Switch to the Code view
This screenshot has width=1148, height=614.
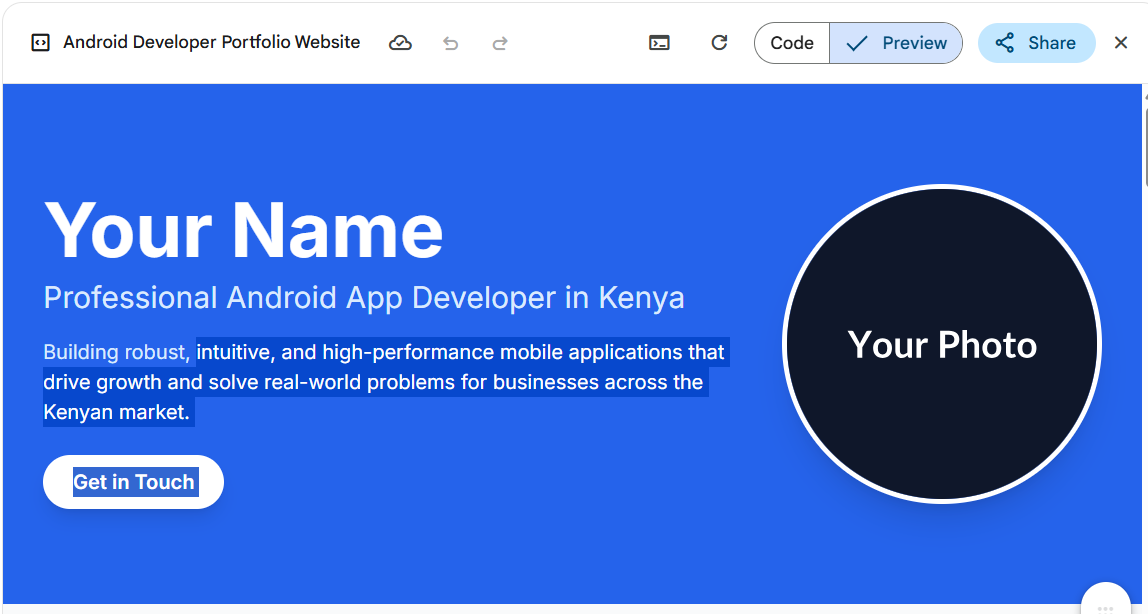pyautogui.click(x=791, y=43)
